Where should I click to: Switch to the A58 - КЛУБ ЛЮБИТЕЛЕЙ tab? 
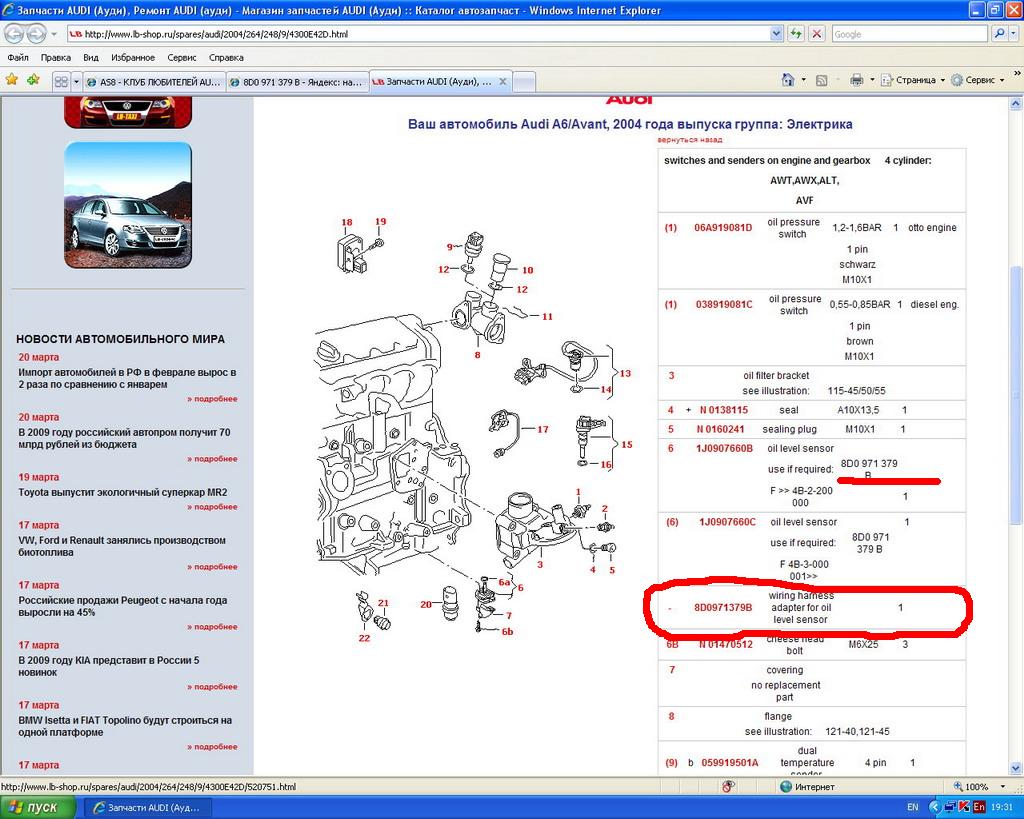[x=154, y=81]
